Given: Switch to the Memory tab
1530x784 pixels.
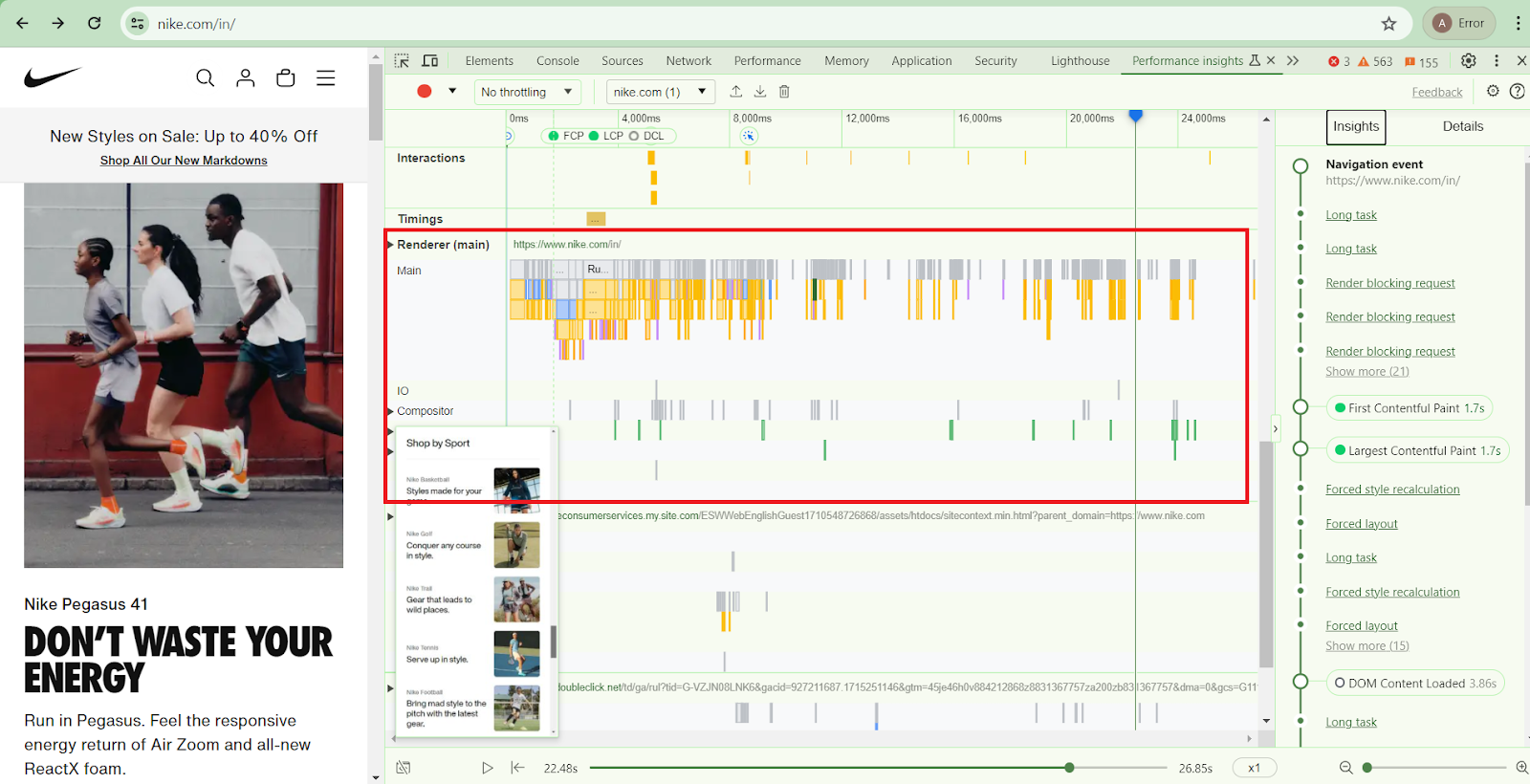Looking at the screenshot, I should 846,60.
